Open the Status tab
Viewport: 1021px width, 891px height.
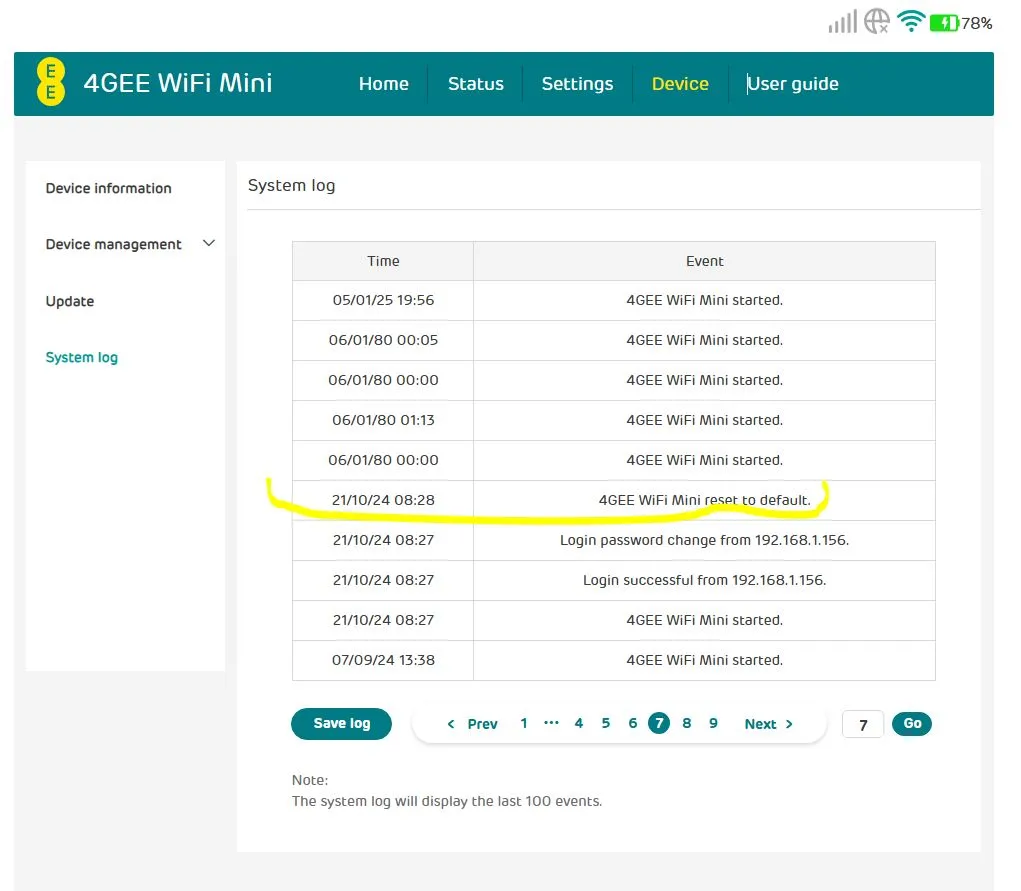click(x=475, y=84)
